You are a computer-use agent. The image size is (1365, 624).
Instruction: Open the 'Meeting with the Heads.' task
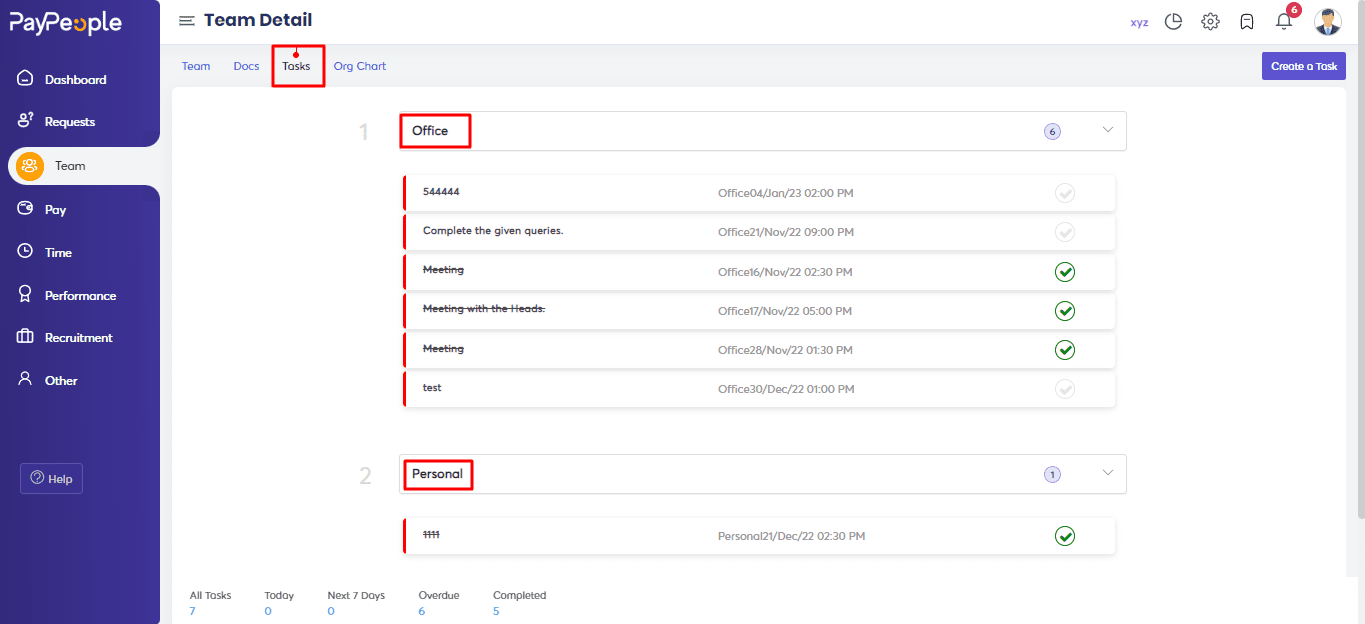484,308
